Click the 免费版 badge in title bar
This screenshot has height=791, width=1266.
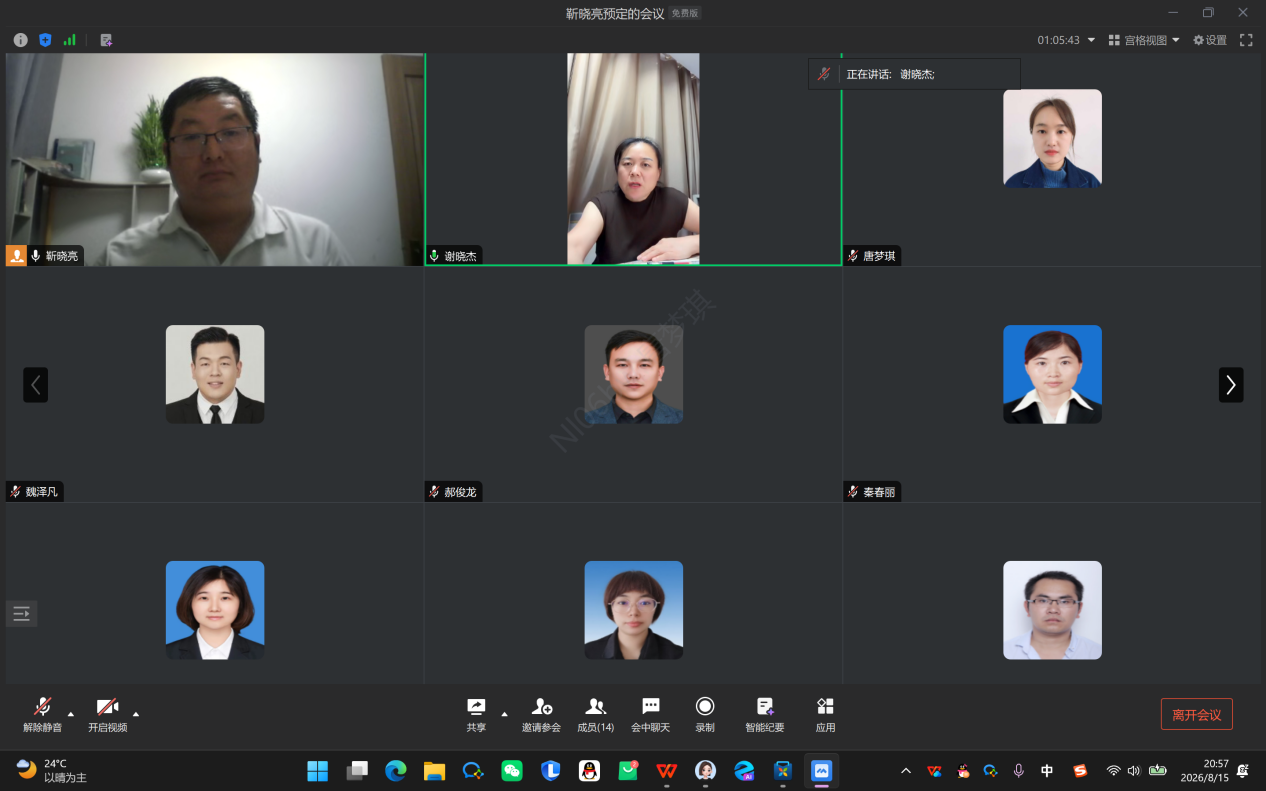(x=685, y=13)
